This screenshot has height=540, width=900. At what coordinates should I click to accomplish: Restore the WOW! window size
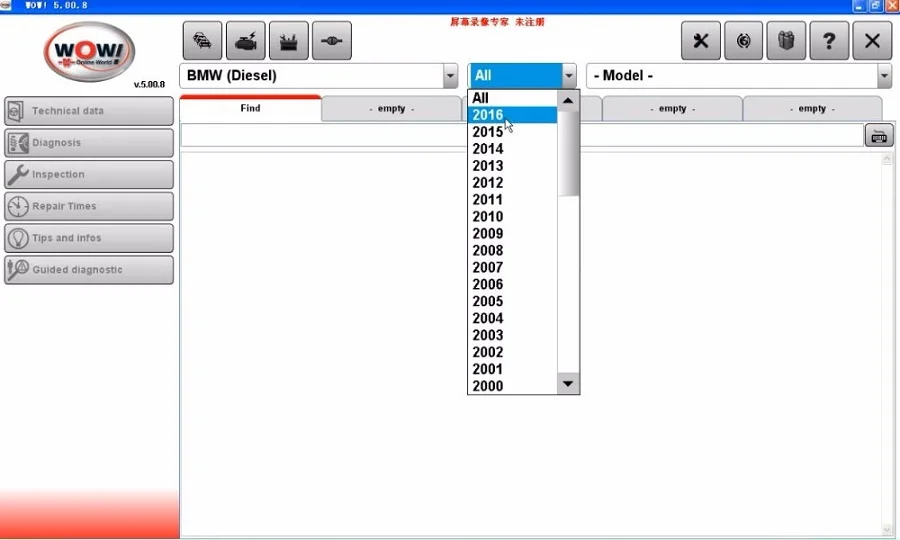[x=875, y=6]
